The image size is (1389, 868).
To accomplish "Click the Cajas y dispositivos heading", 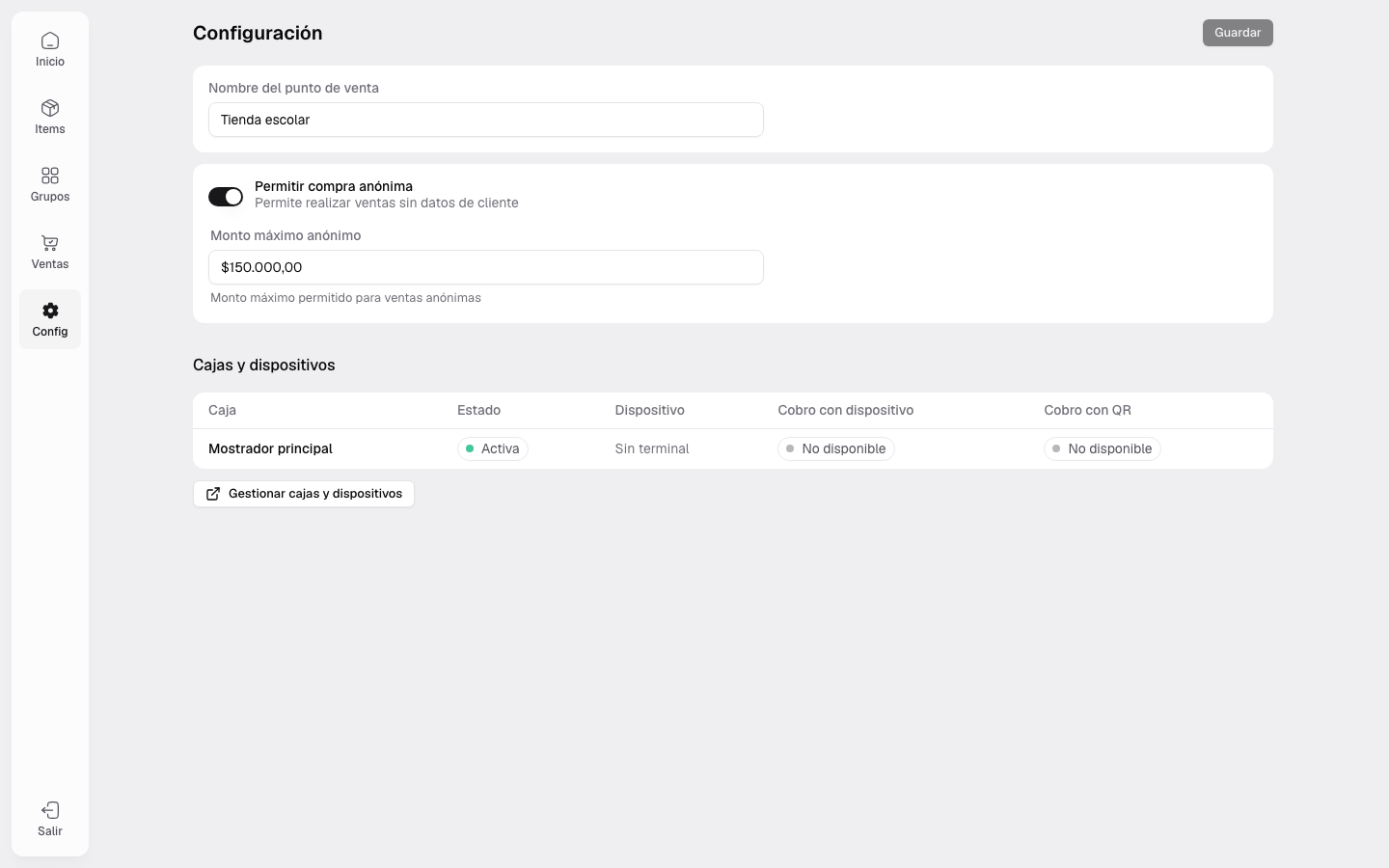I will coord(264,365).
